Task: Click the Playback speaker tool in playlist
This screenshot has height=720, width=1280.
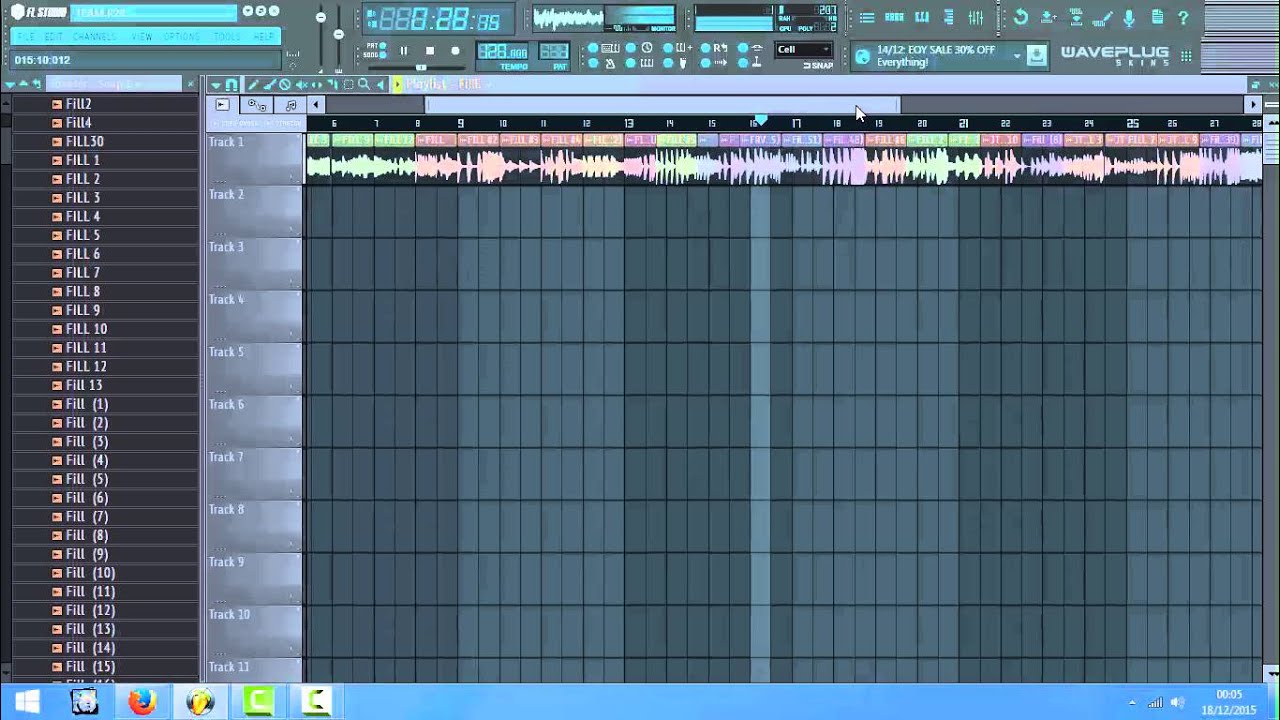Action: click(x=380, y=85)
